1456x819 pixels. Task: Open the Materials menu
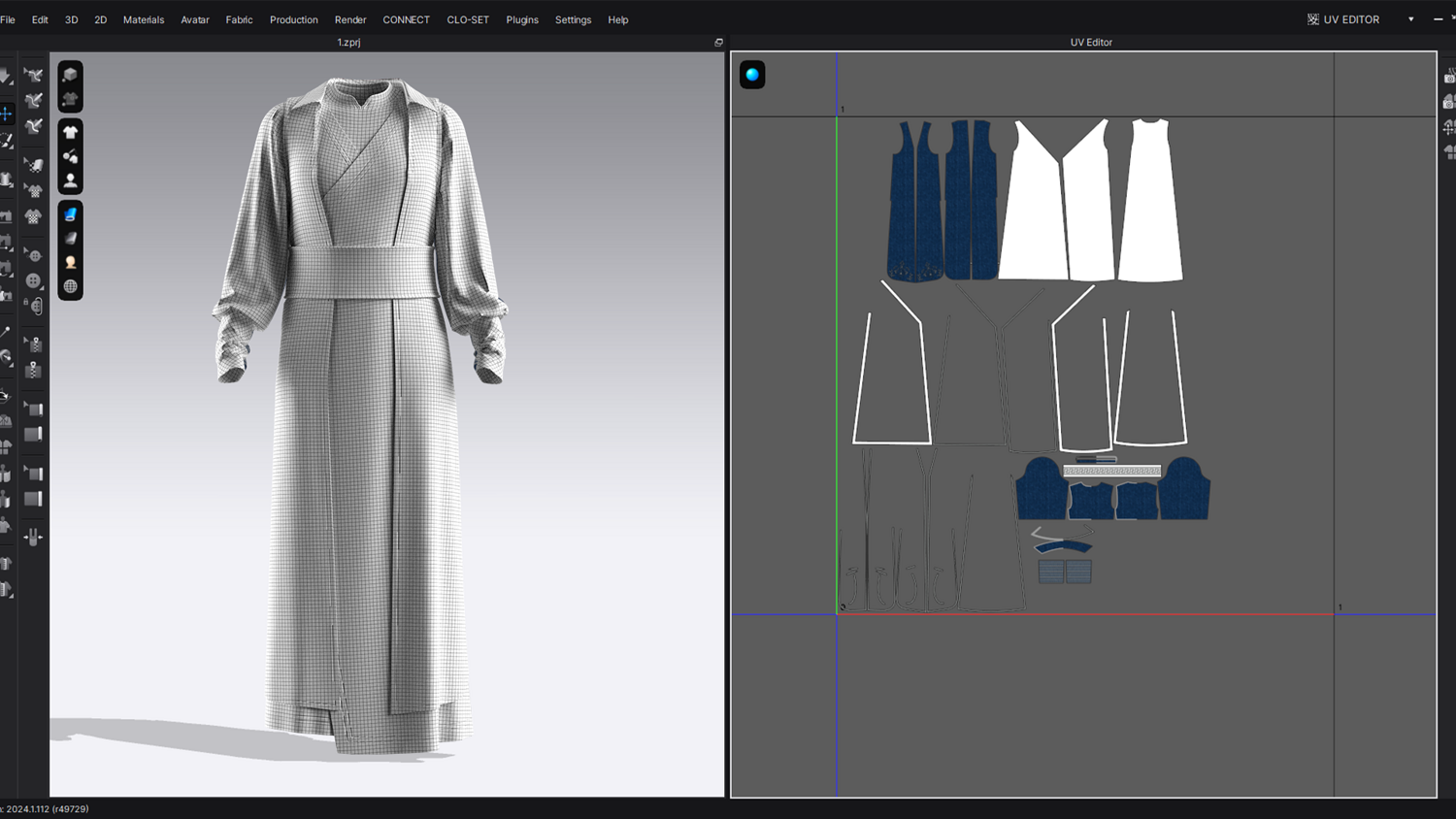click(144, 19)
